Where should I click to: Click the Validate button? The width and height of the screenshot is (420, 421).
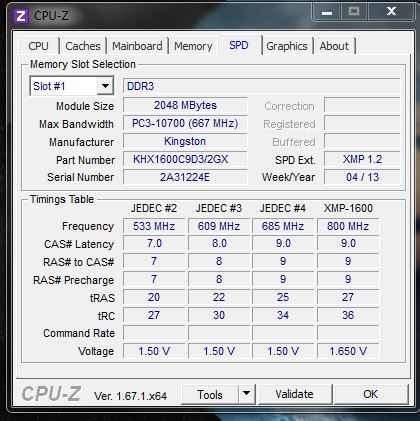pos(294,394)
